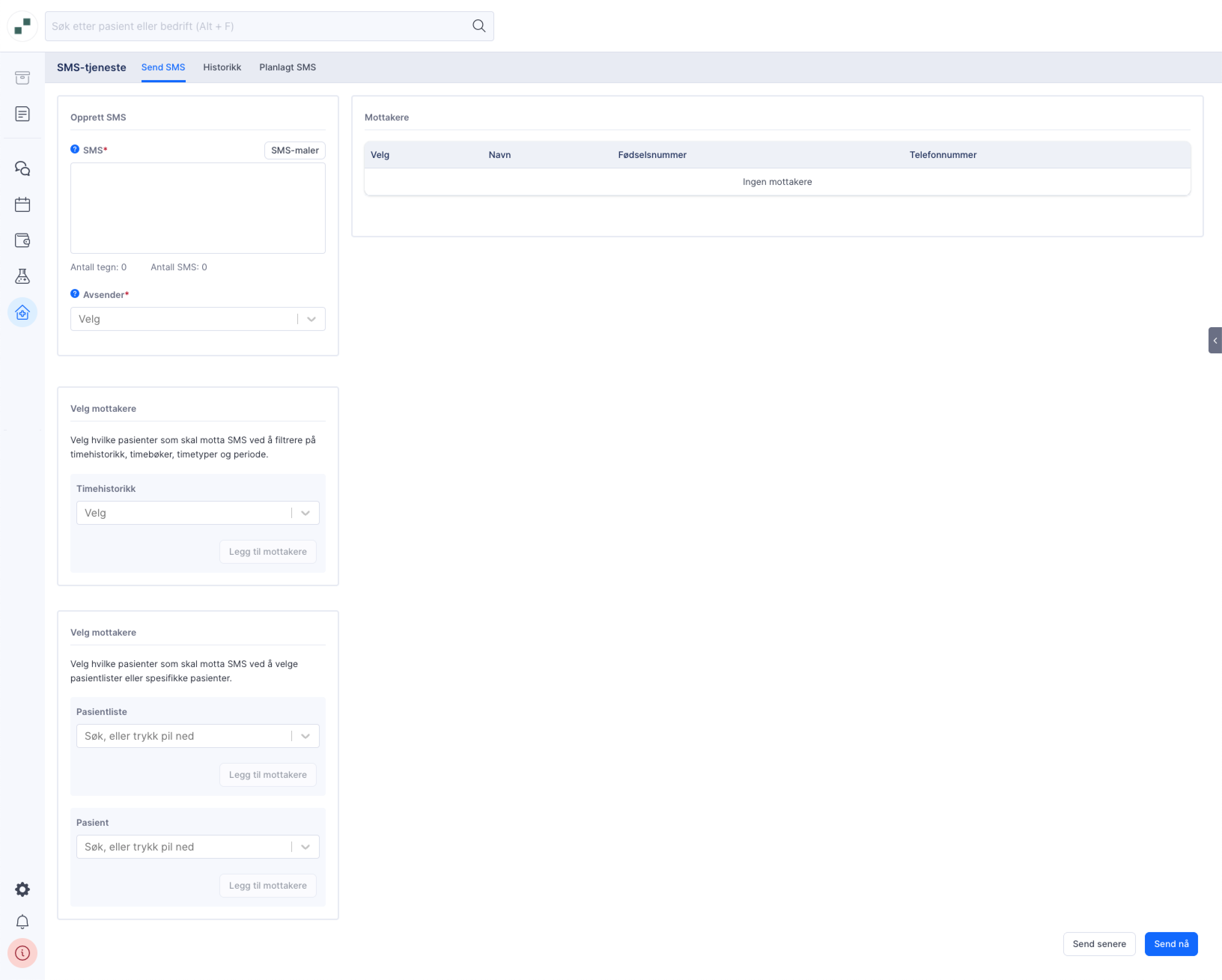Switch to the Historikk tab
The image size is (1222, 980).
222,67
